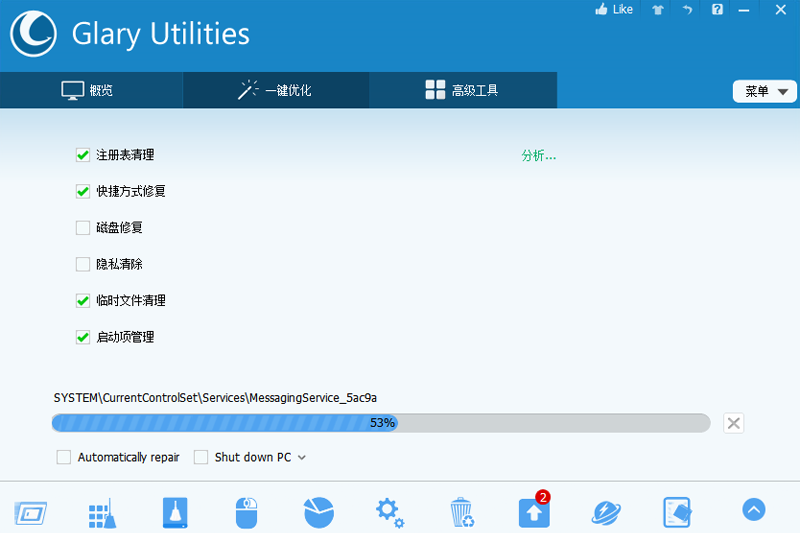The height and width of the screenshot is (533, 800).
Task: Click the first bottom toolbar screen icon
Action: [31, 513]
